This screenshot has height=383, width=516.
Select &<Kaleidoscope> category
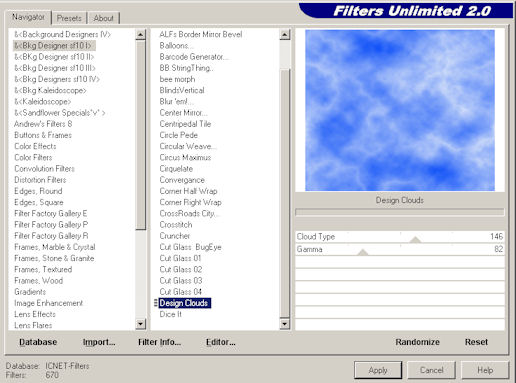tap(43, 101)
